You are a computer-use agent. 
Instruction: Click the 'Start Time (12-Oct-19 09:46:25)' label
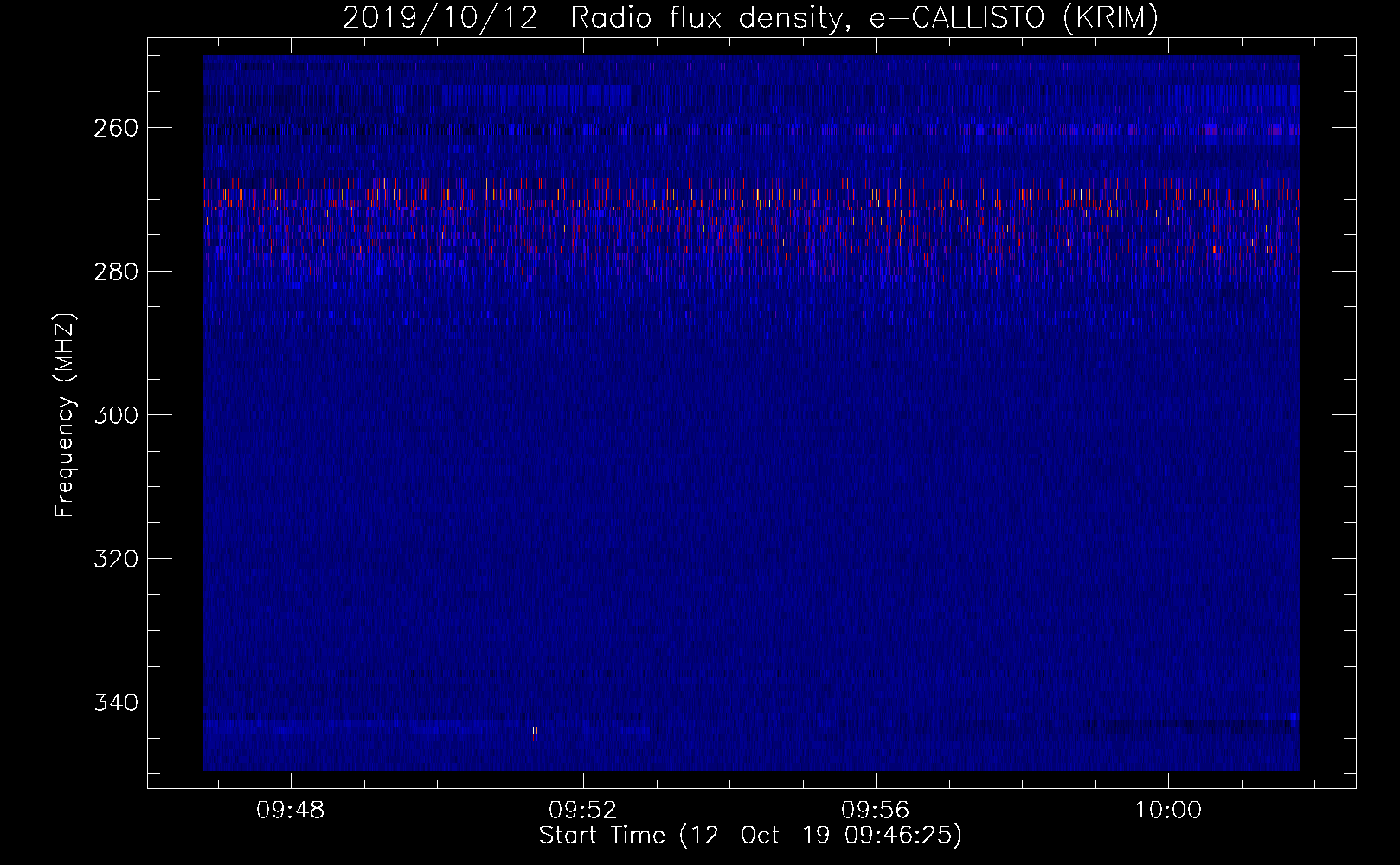pos(750,836)
